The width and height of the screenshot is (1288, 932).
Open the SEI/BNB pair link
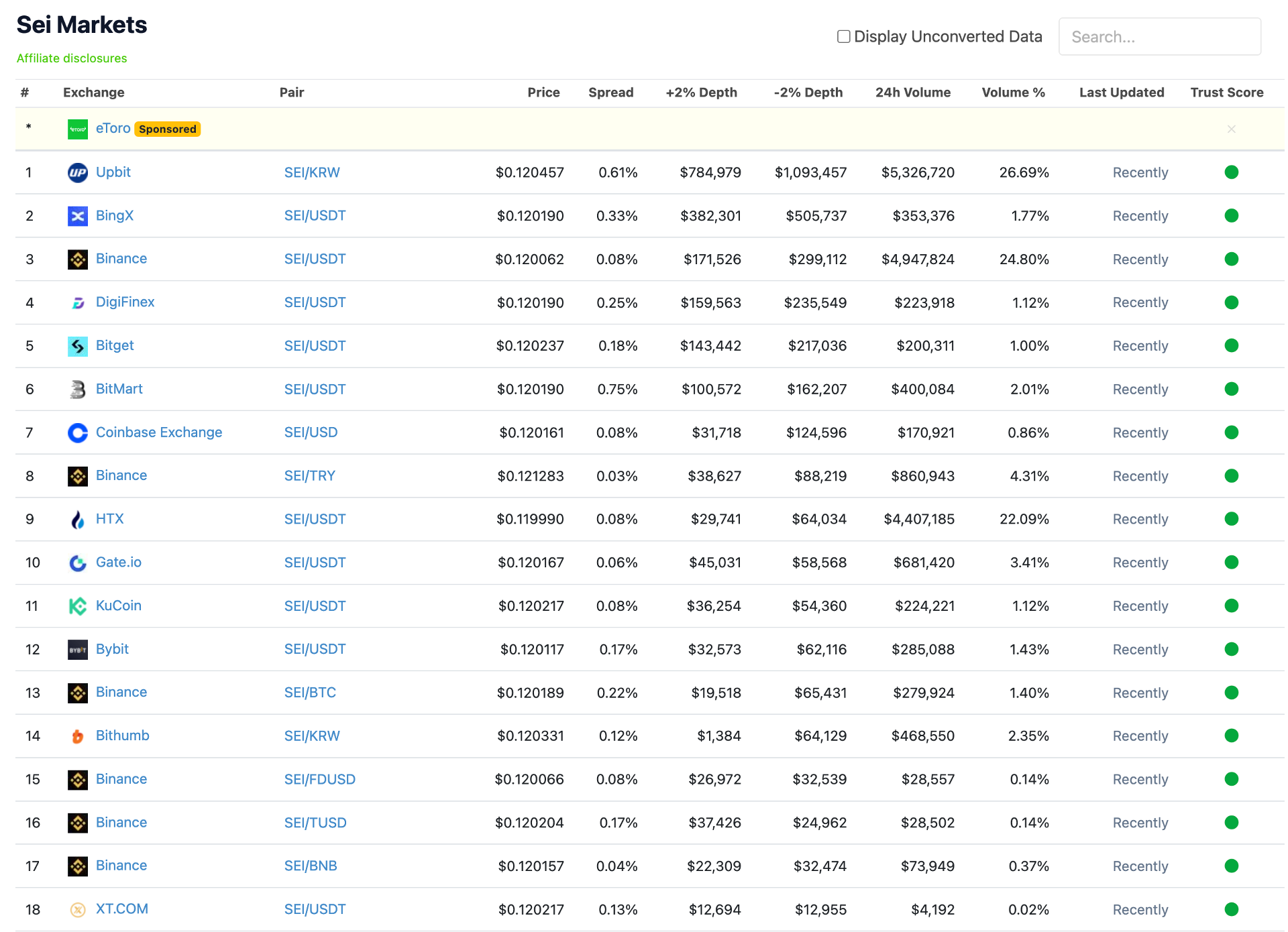coord(311,866)
